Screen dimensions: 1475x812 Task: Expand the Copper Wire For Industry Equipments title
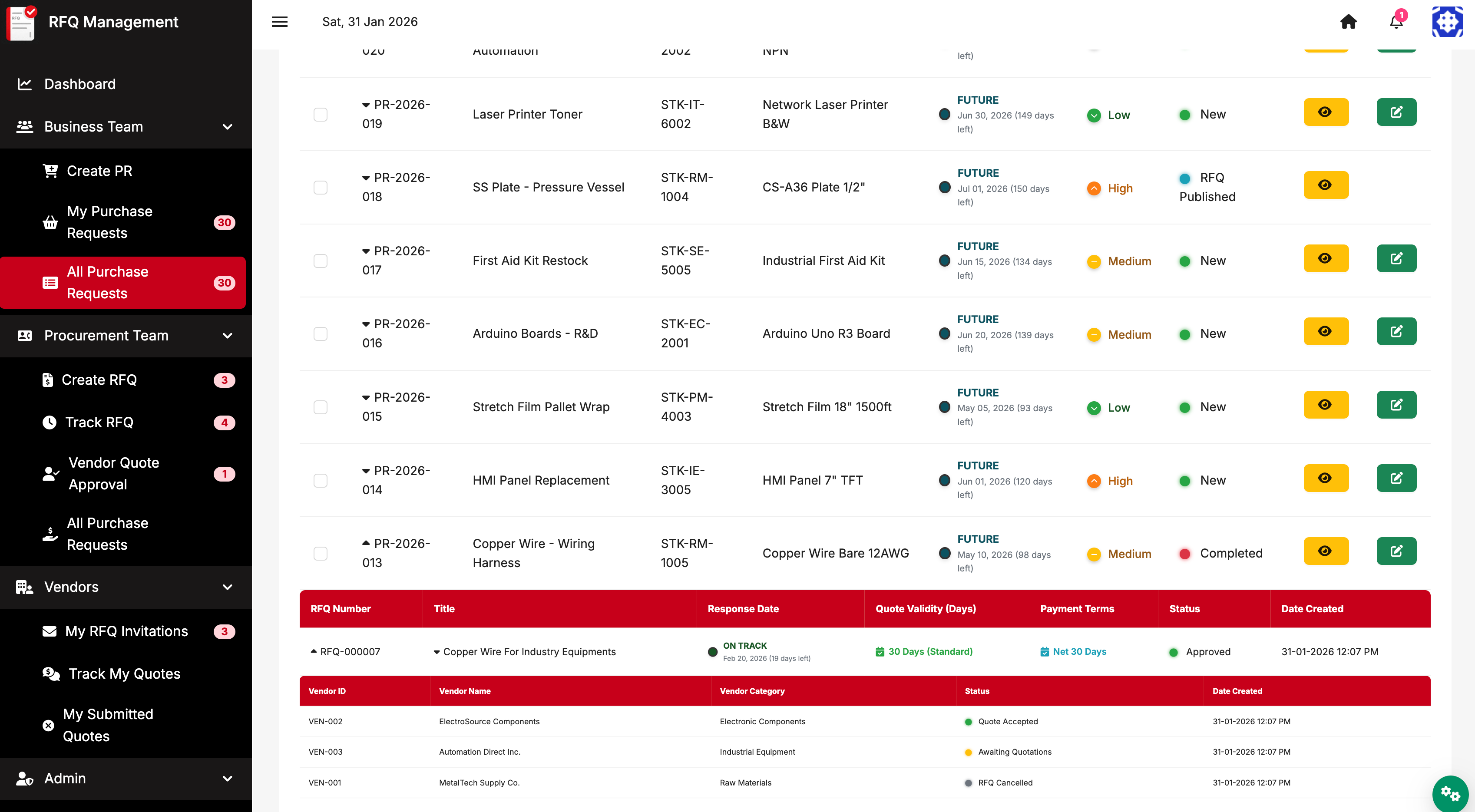pyautogui.click(x=437, y=652)
